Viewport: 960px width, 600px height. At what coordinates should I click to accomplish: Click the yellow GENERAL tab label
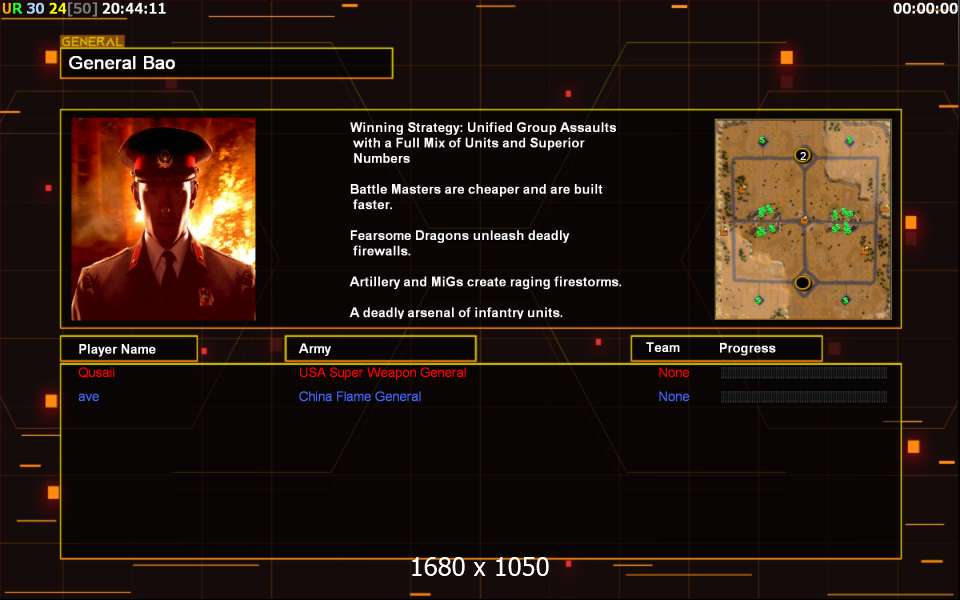pos(92,42)
